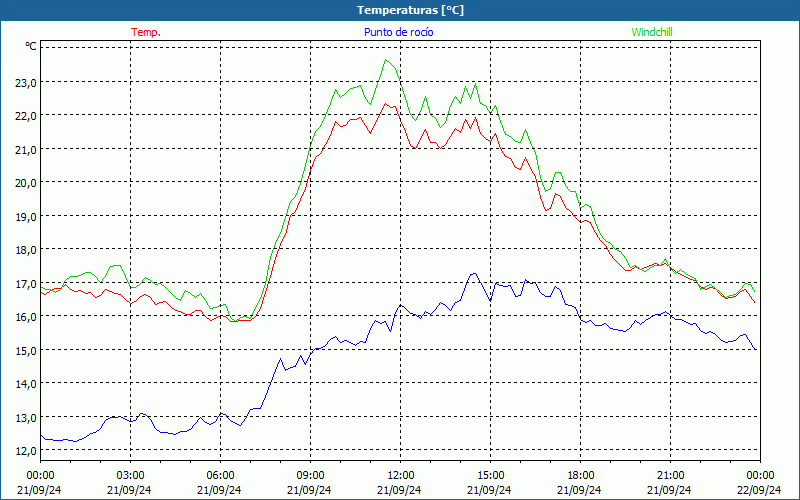Click the '20,0' y-axis value
Screen dimensions: 800x500
tap(26, 183)
